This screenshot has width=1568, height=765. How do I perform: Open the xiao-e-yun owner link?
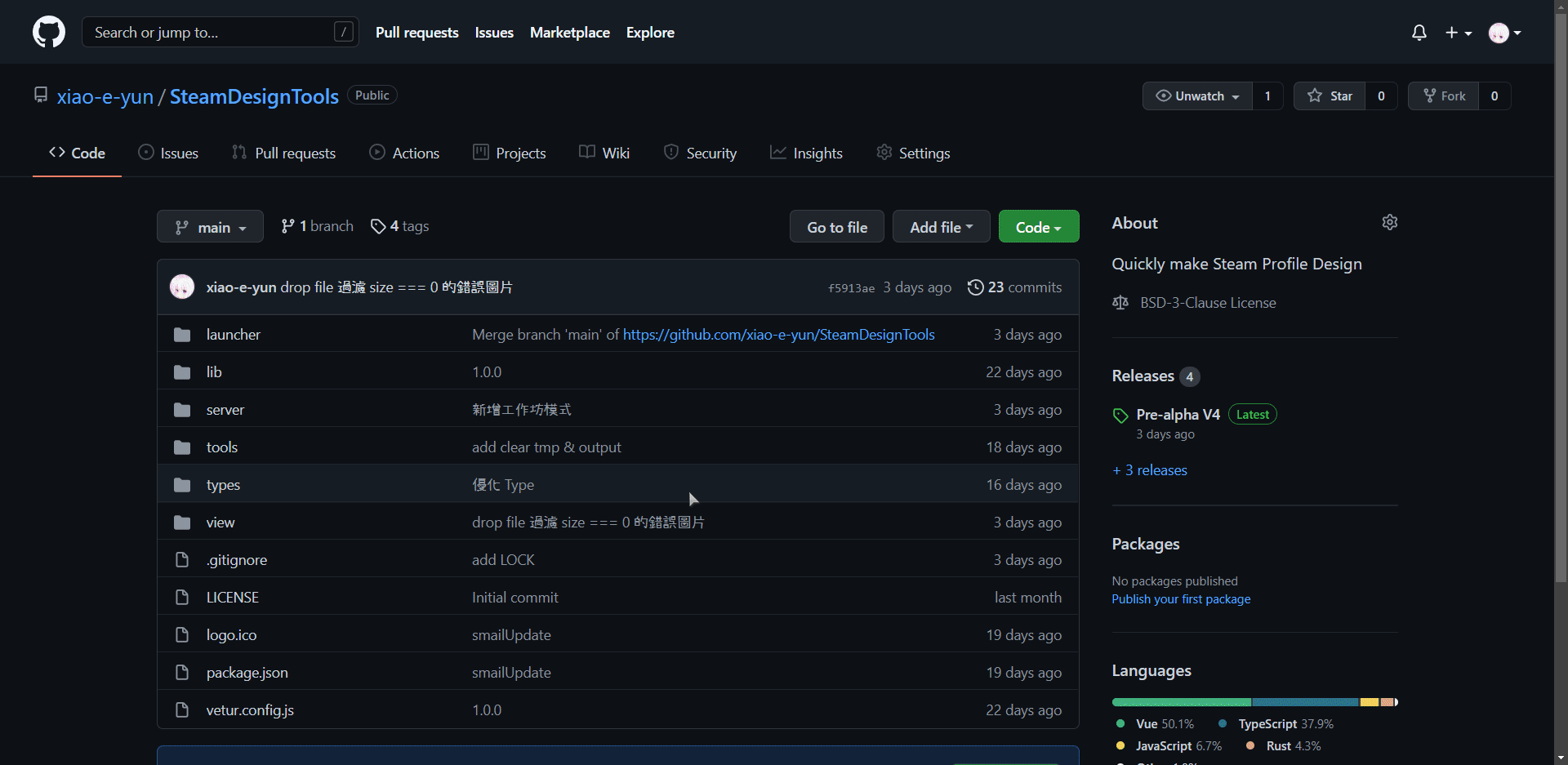105,96
